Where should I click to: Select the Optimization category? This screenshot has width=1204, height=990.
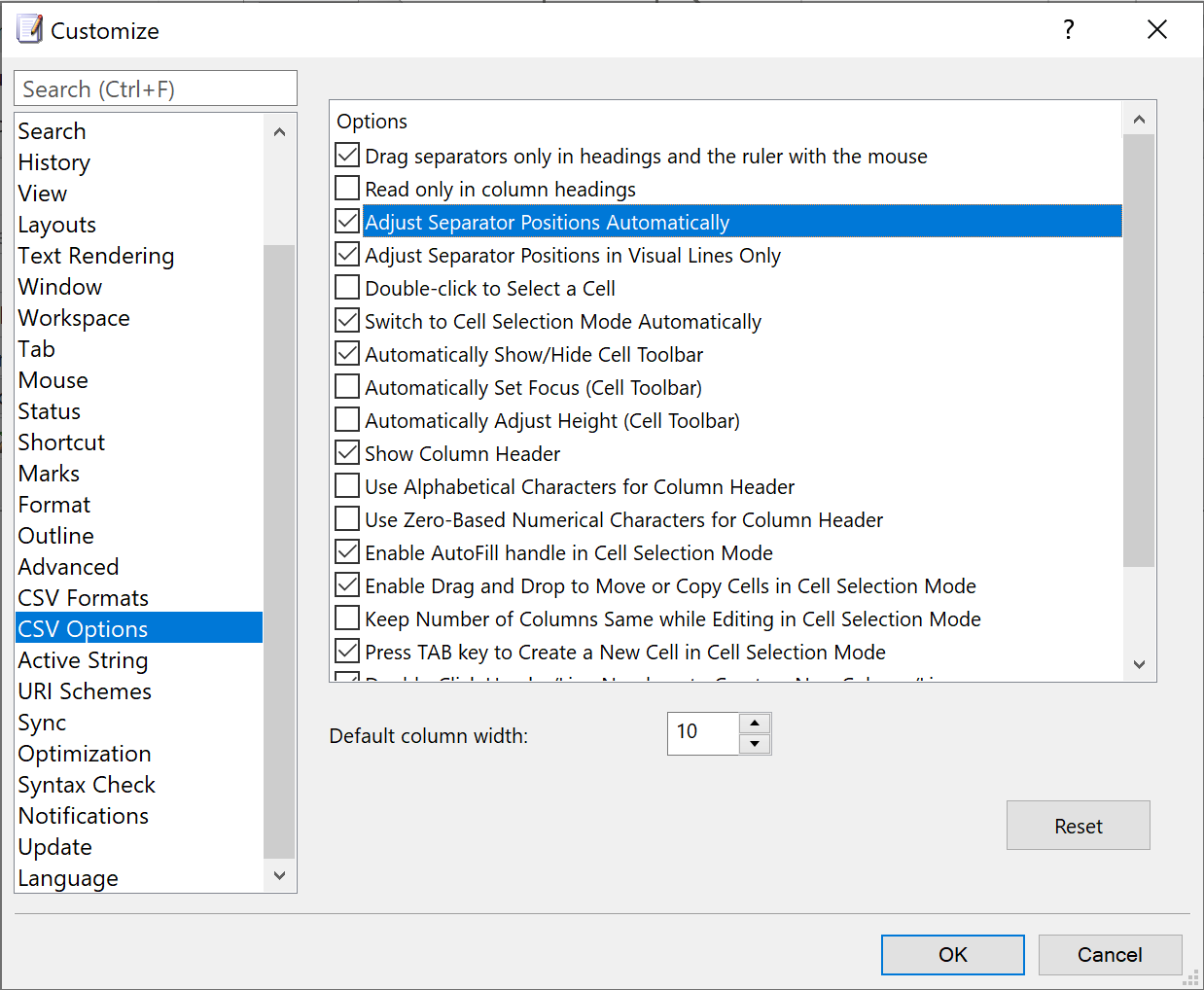pyautogui.click(x=139, y=753)
